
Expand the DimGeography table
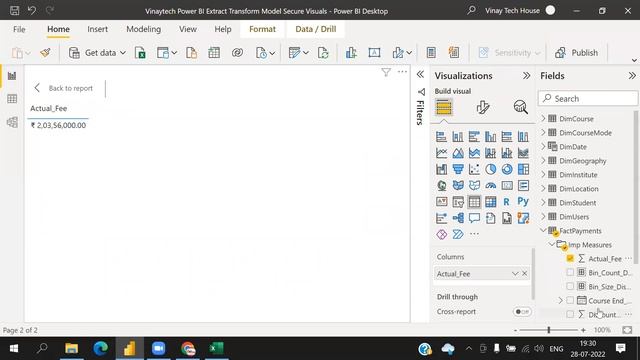(x=543, y=160)
